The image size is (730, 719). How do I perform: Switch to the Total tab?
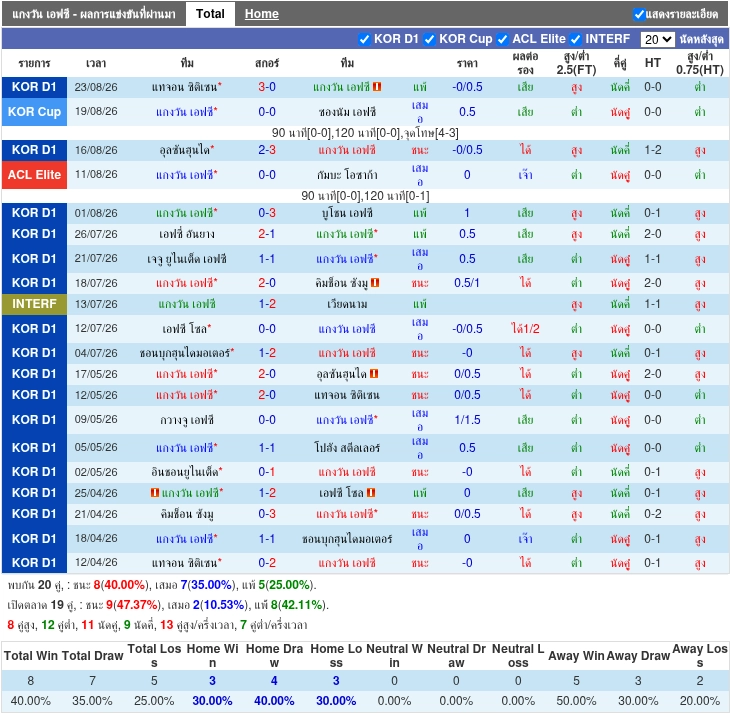tap(210, 14)
